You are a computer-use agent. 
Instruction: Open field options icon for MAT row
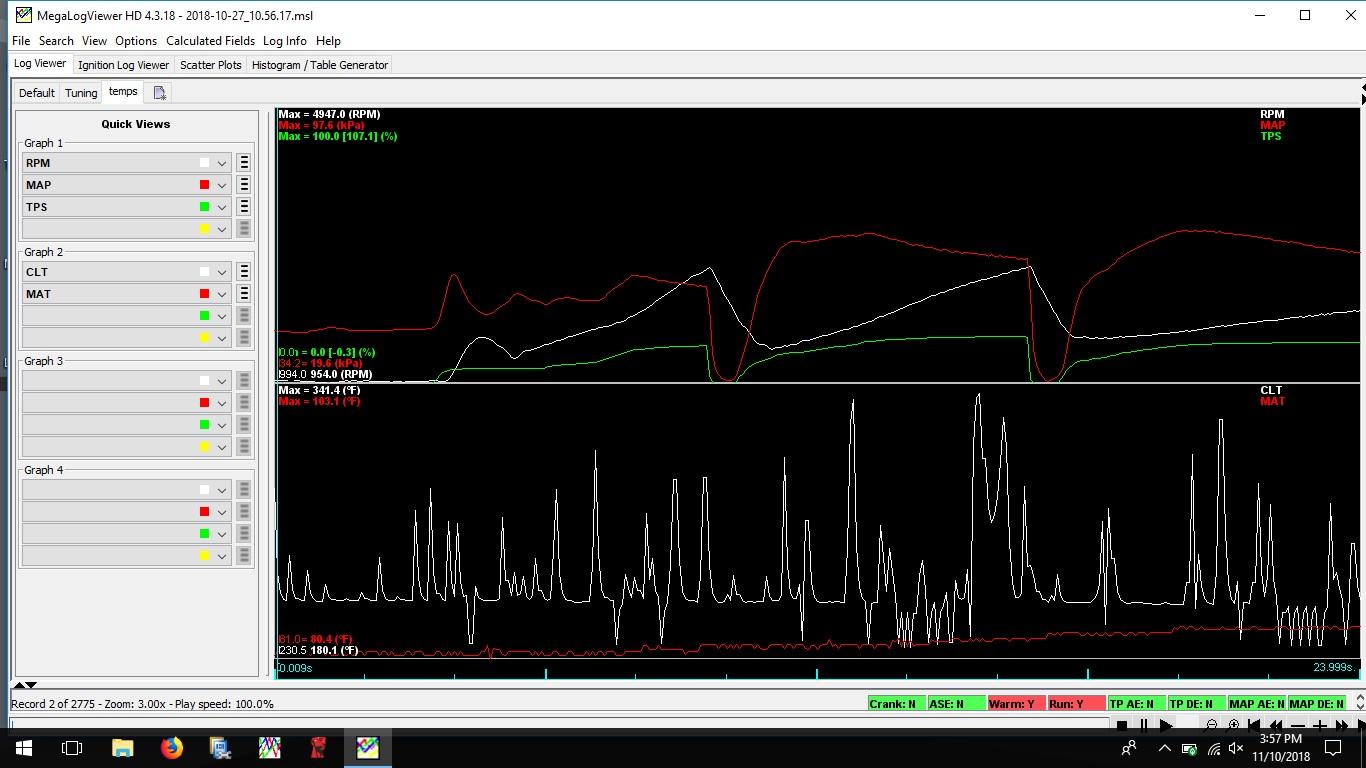(x=244, y=294)
